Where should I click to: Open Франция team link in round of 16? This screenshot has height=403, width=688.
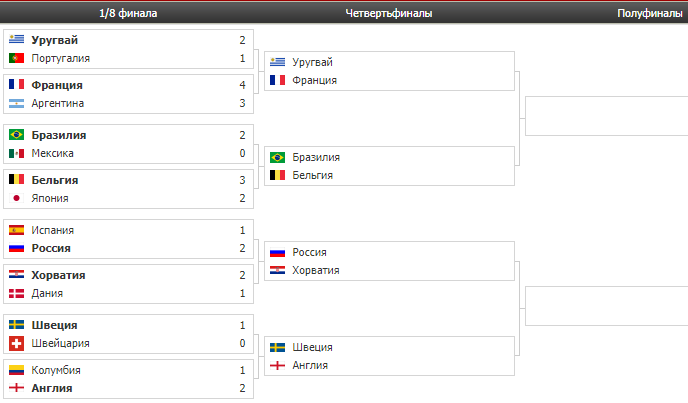(57, 85)
